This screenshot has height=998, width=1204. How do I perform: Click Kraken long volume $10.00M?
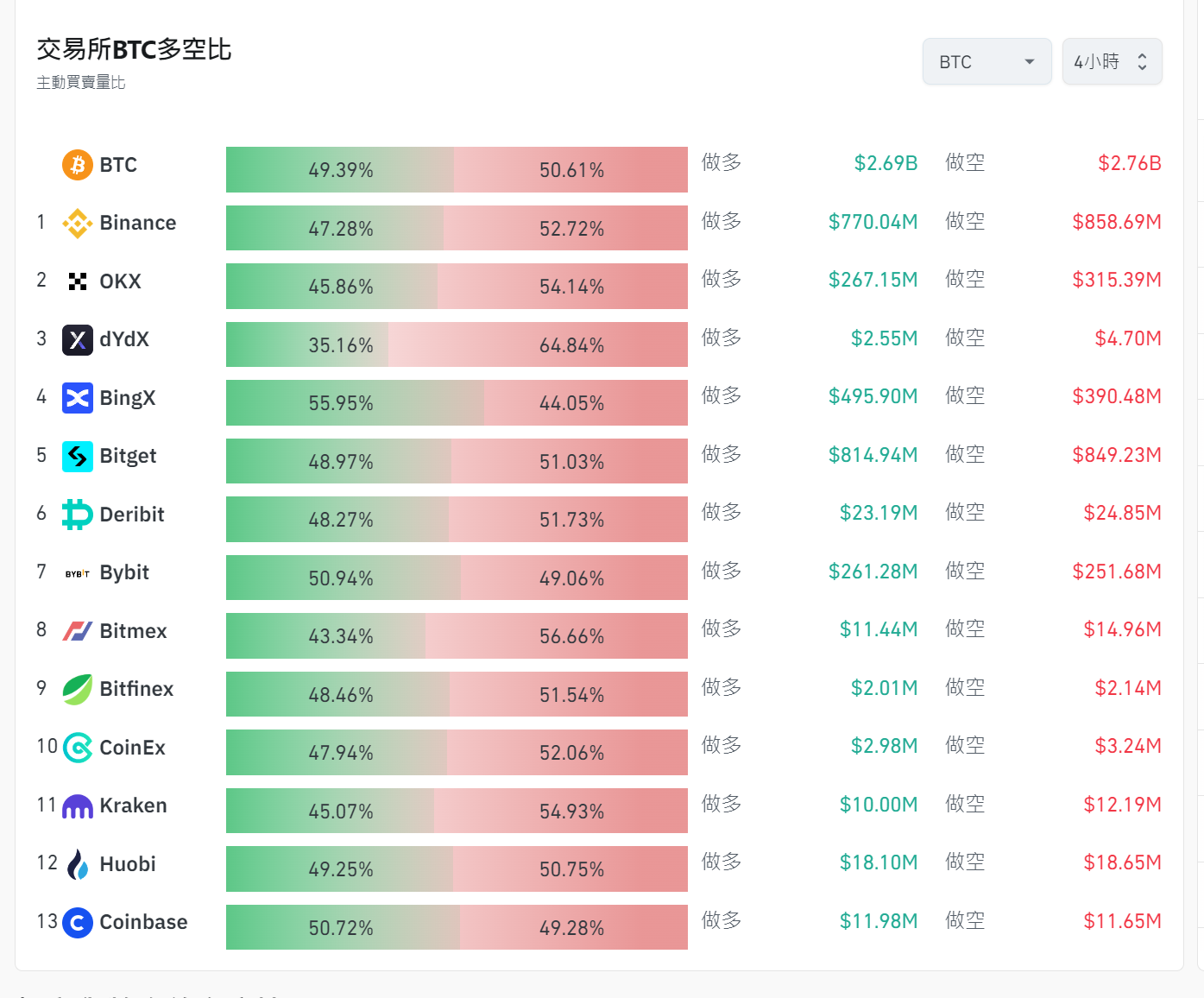(x=879, y=805)
